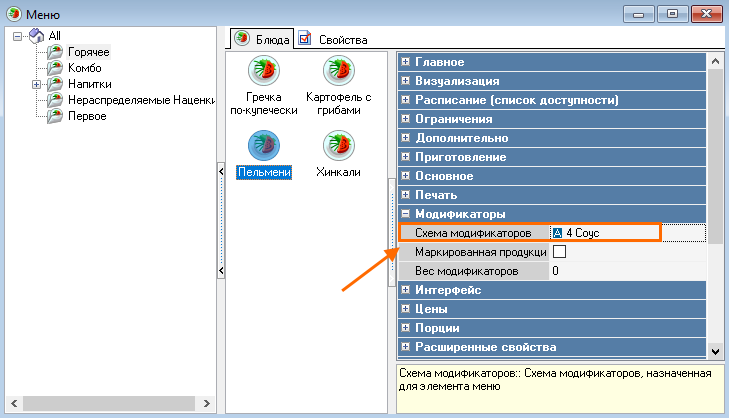Click the properties panel scroll down arrow
The width and height of the screenshot is (729, 418).
pyautogui.click(x=714, y=351)
